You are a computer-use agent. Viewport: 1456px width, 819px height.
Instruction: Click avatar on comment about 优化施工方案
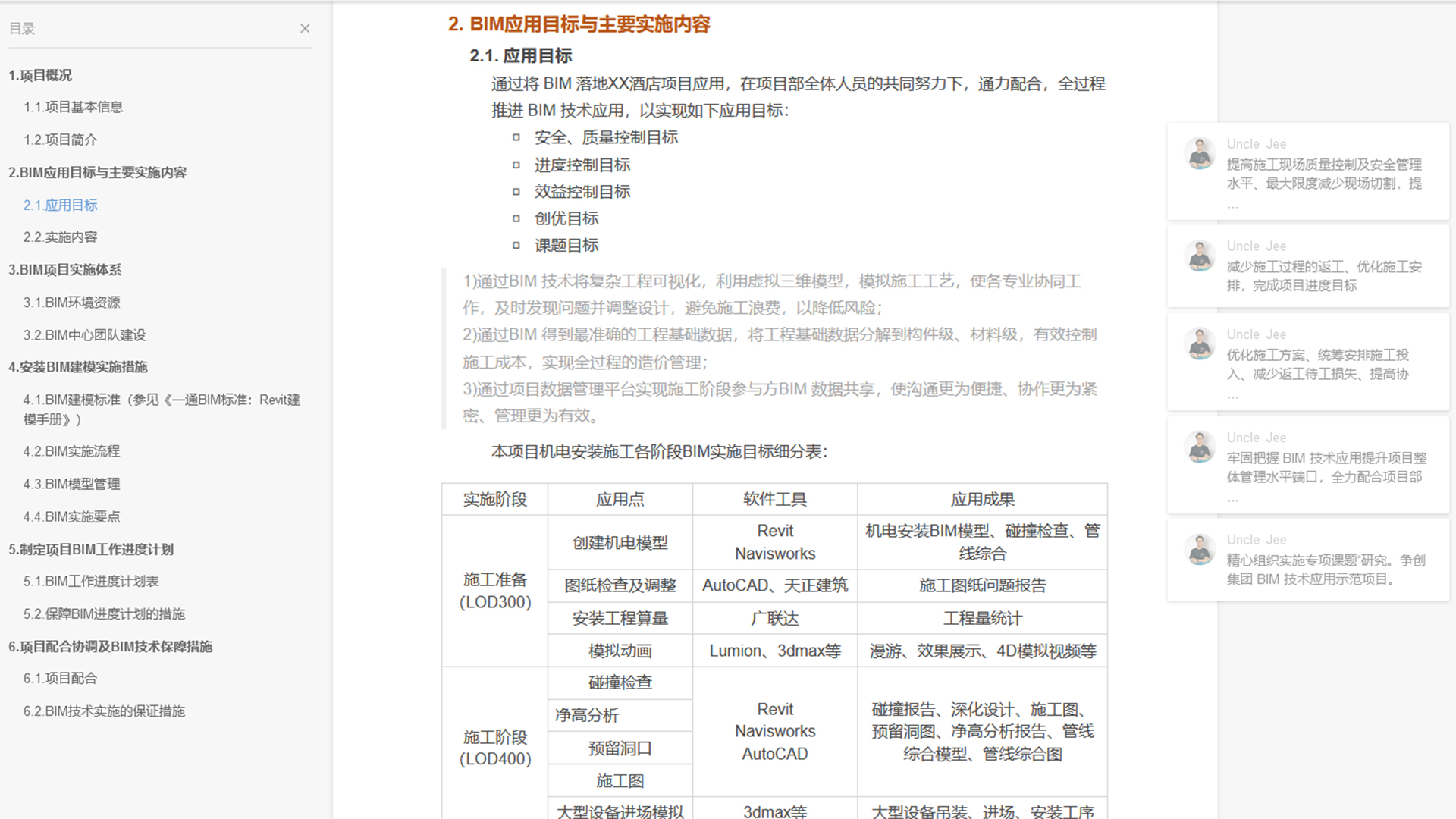tap(1200, 344)
